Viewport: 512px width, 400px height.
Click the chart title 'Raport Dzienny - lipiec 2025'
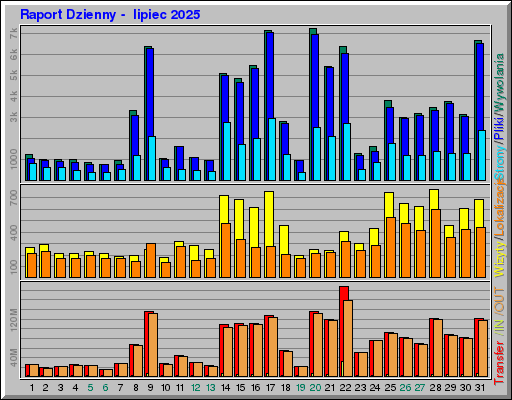pos(110,15)
